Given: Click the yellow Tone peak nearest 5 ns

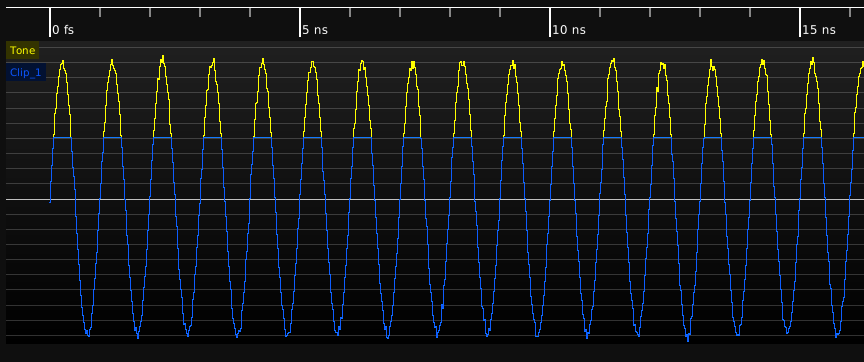Looking at the screenshot, I should (312, 63).
